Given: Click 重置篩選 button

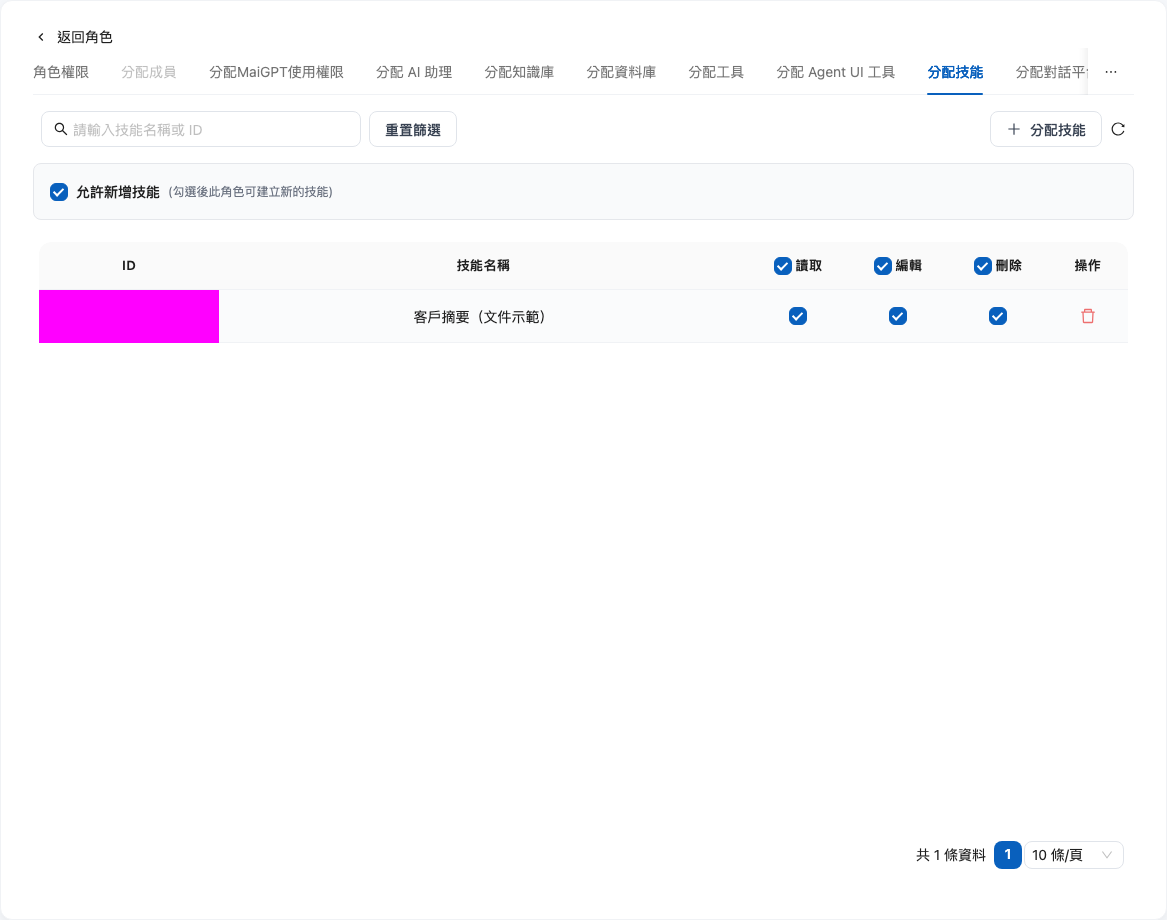Looking at the screenshot, I should (413, 130).
